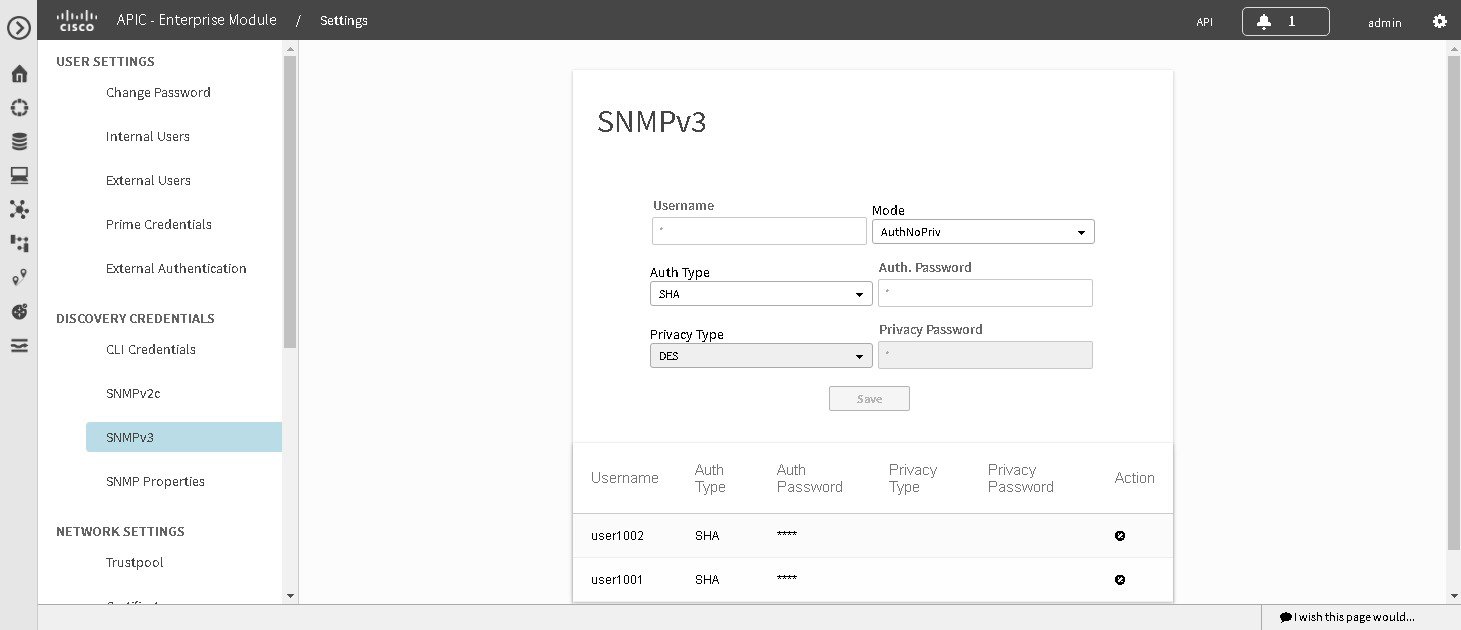Open the Auth Type dropdown showing SHA
Image resolution: width=1461 pixels, height=630 pixels.
click(760, 293)
